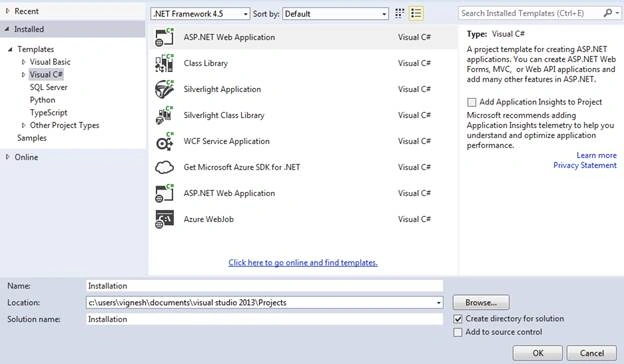Screen dimensions: 624x364
Task: Expand the Visual Basic node arrow
Action: (x=23, y=62)
